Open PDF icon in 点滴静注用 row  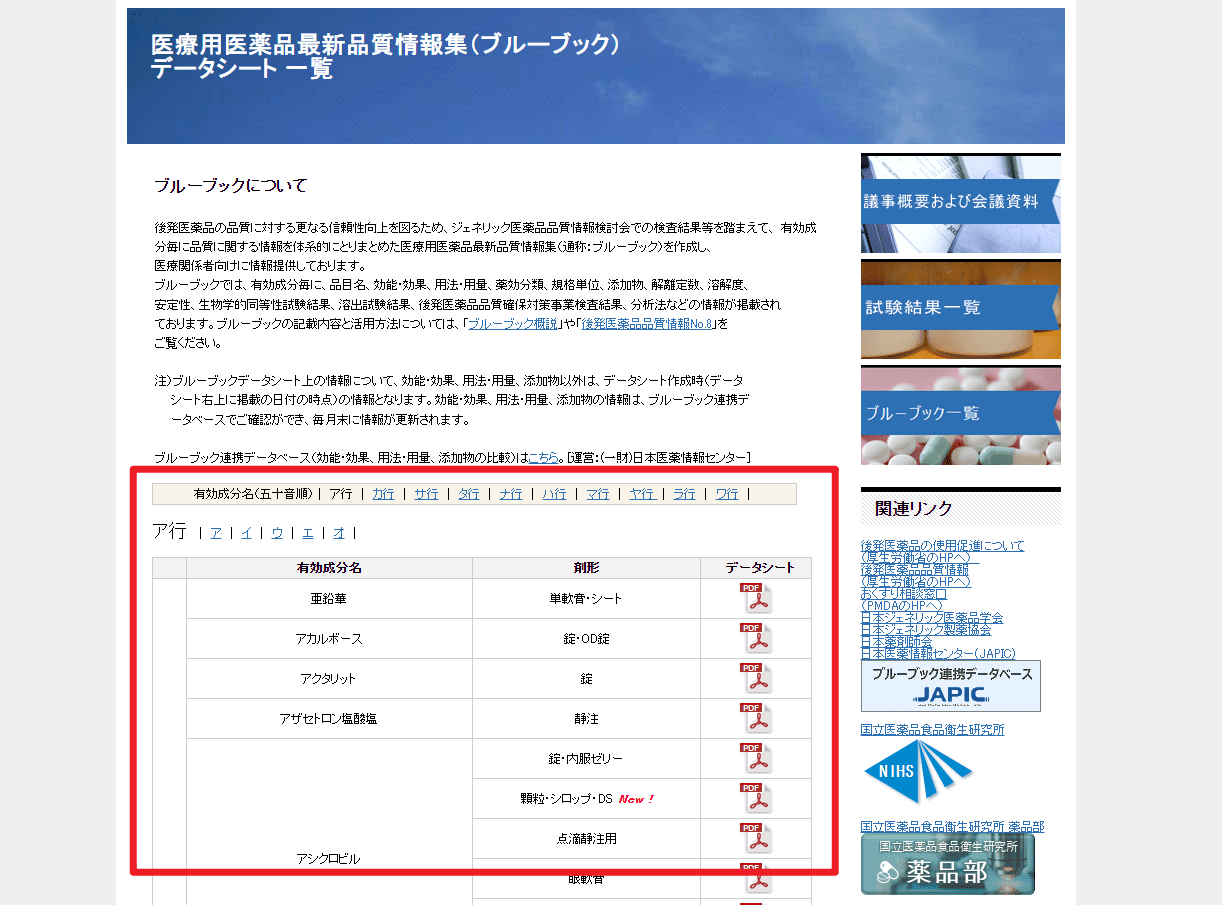tap(756, 838)
